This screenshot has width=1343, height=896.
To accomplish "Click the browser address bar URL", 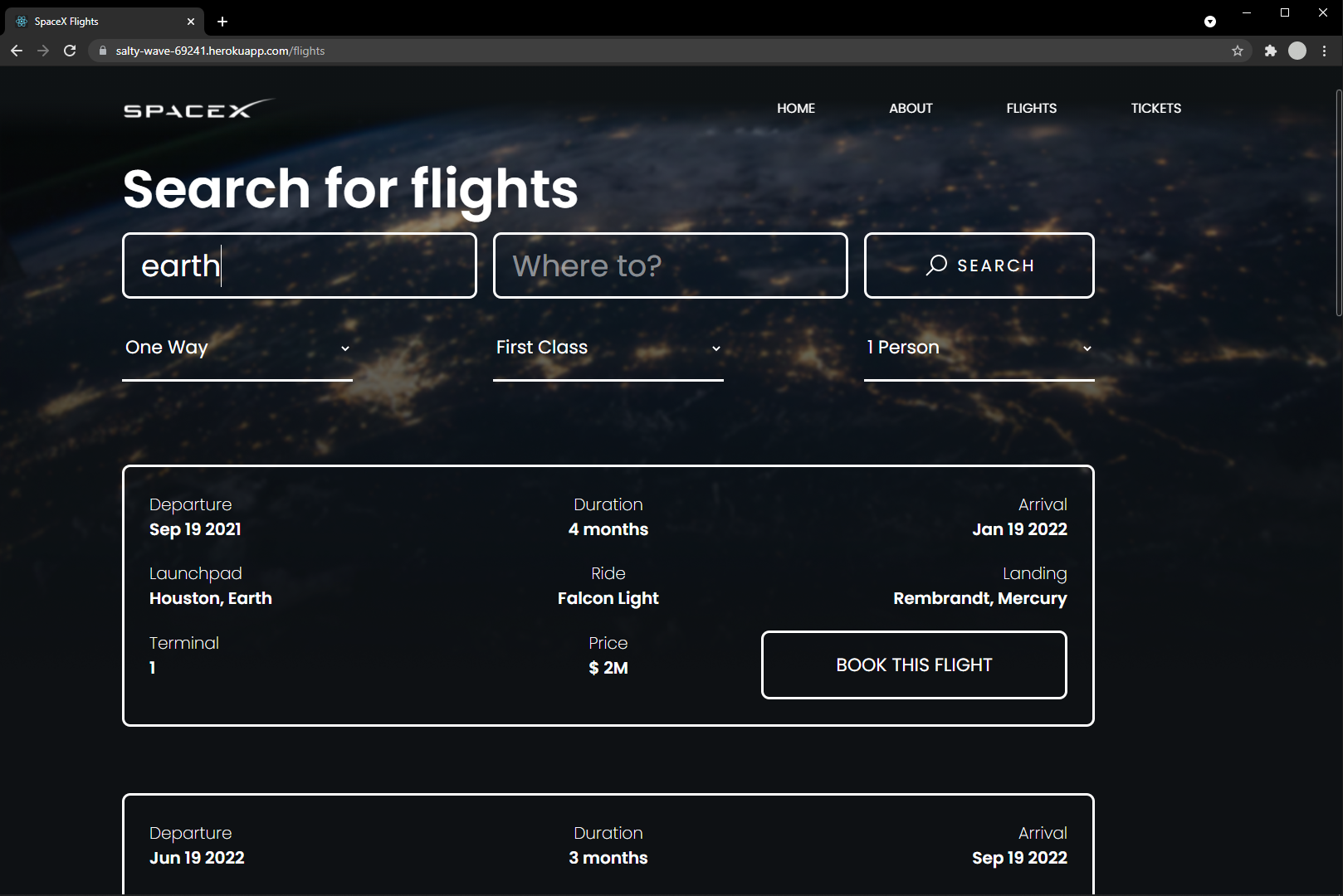I will pos(220,51).
